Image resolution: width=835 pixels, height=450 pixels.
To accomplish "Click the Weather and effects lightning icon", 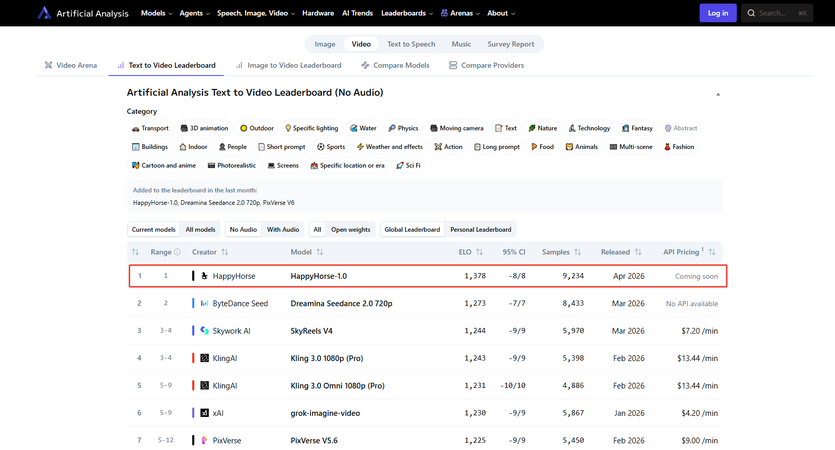I will pyautogui.click(x=360, y=147).
